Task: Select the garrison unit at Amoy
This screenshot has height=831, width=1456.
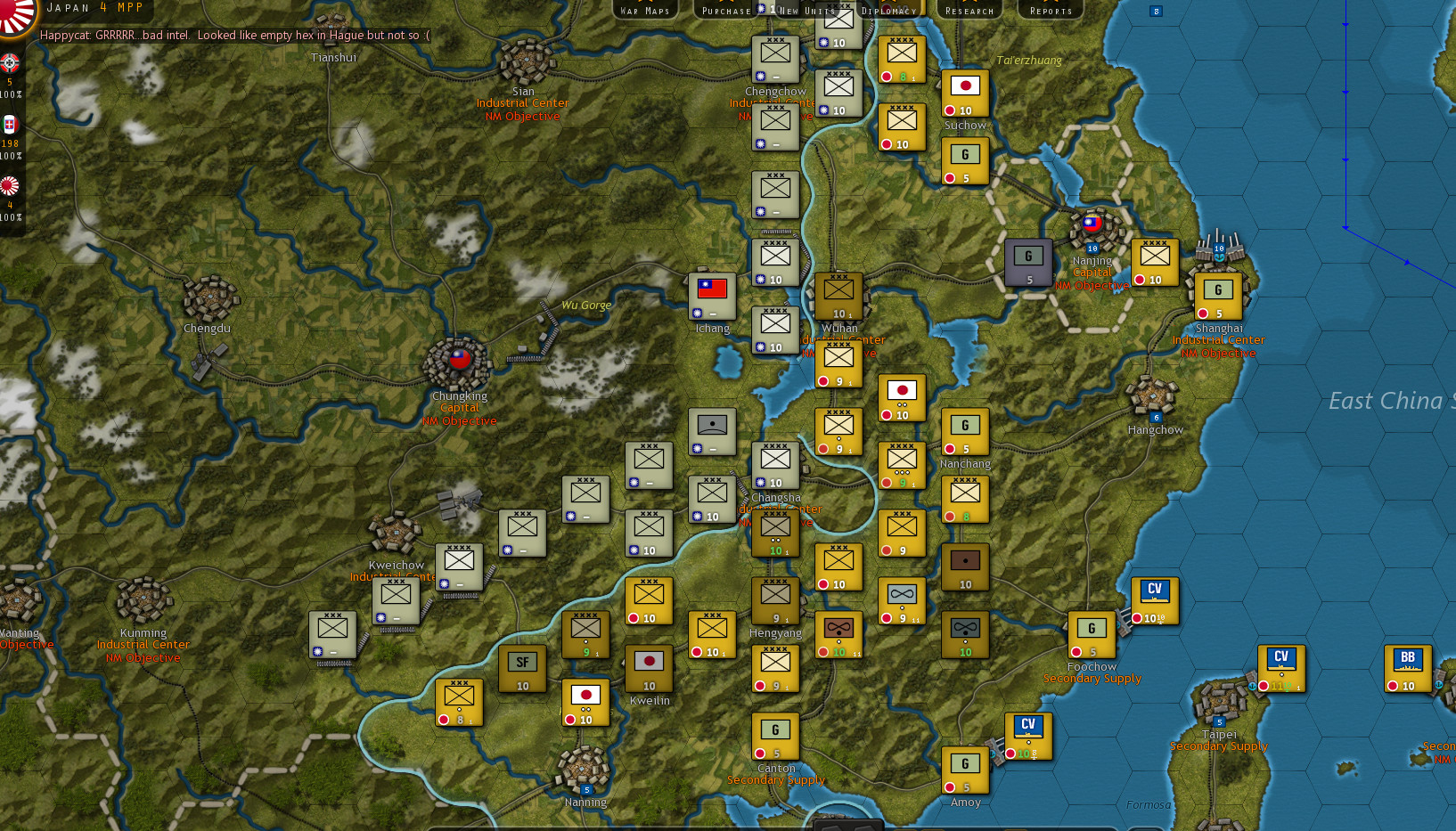Action: [965, 770]
